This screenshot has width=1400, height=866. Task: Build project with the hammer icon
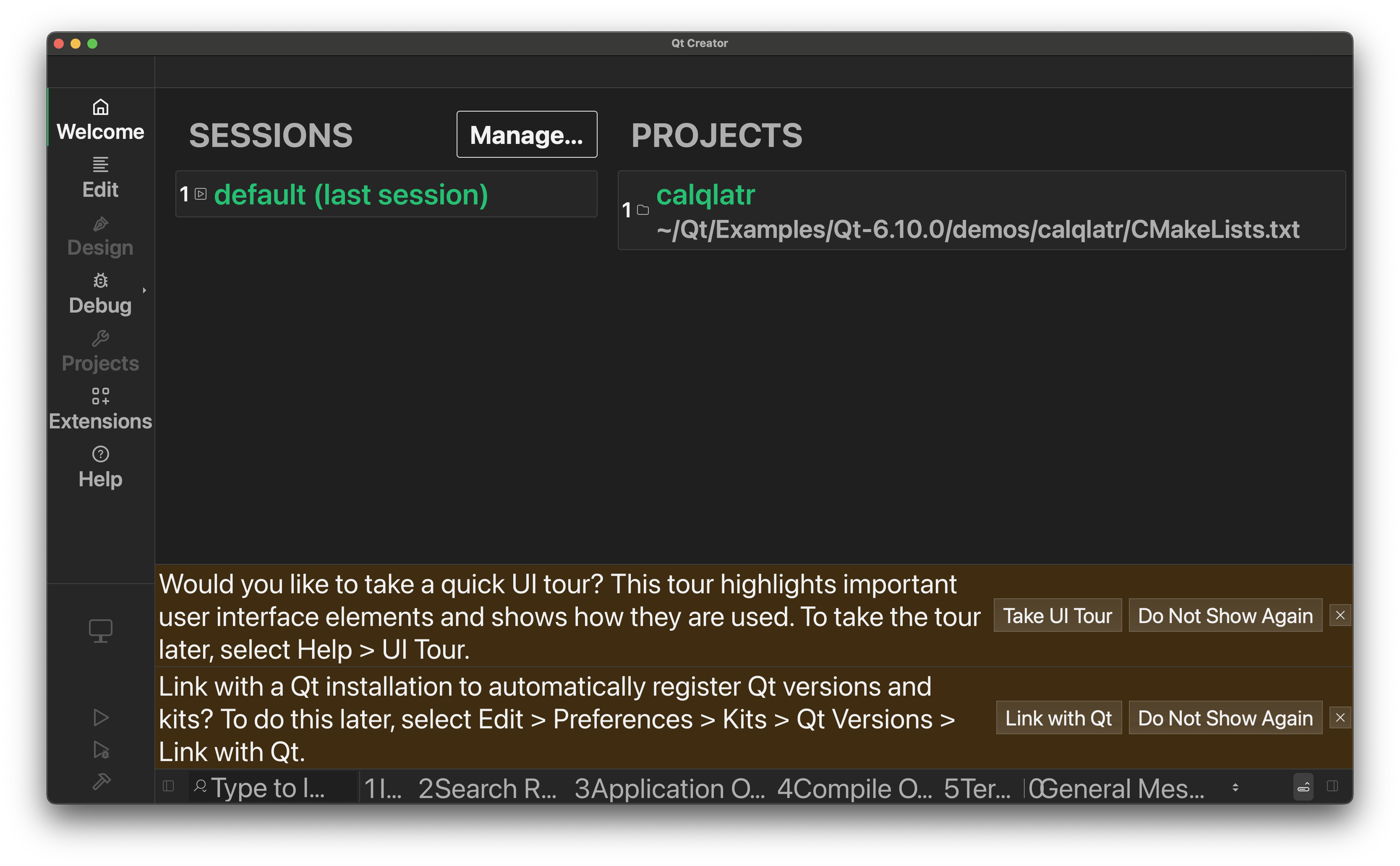pos(101,781)
